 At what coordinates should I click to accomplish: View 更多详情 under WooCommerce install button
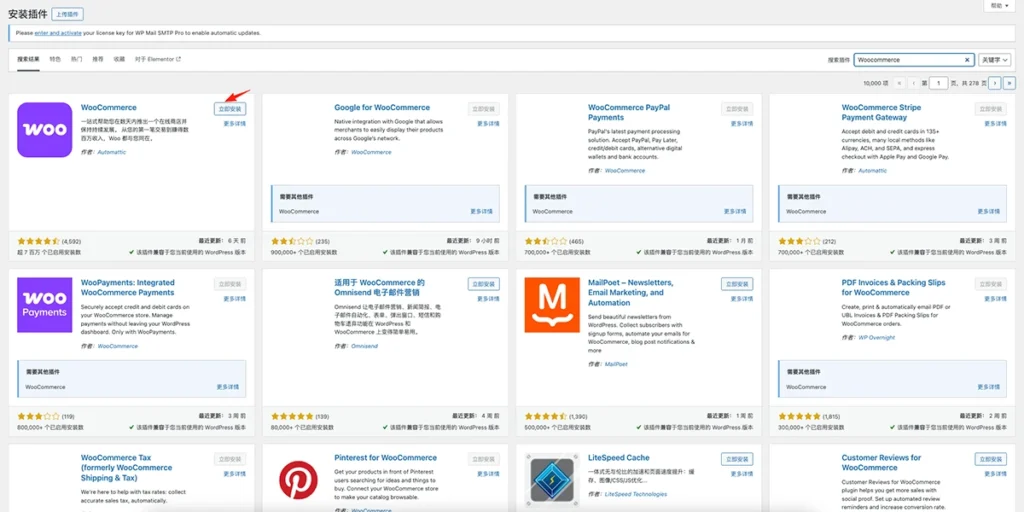point(234,123)
